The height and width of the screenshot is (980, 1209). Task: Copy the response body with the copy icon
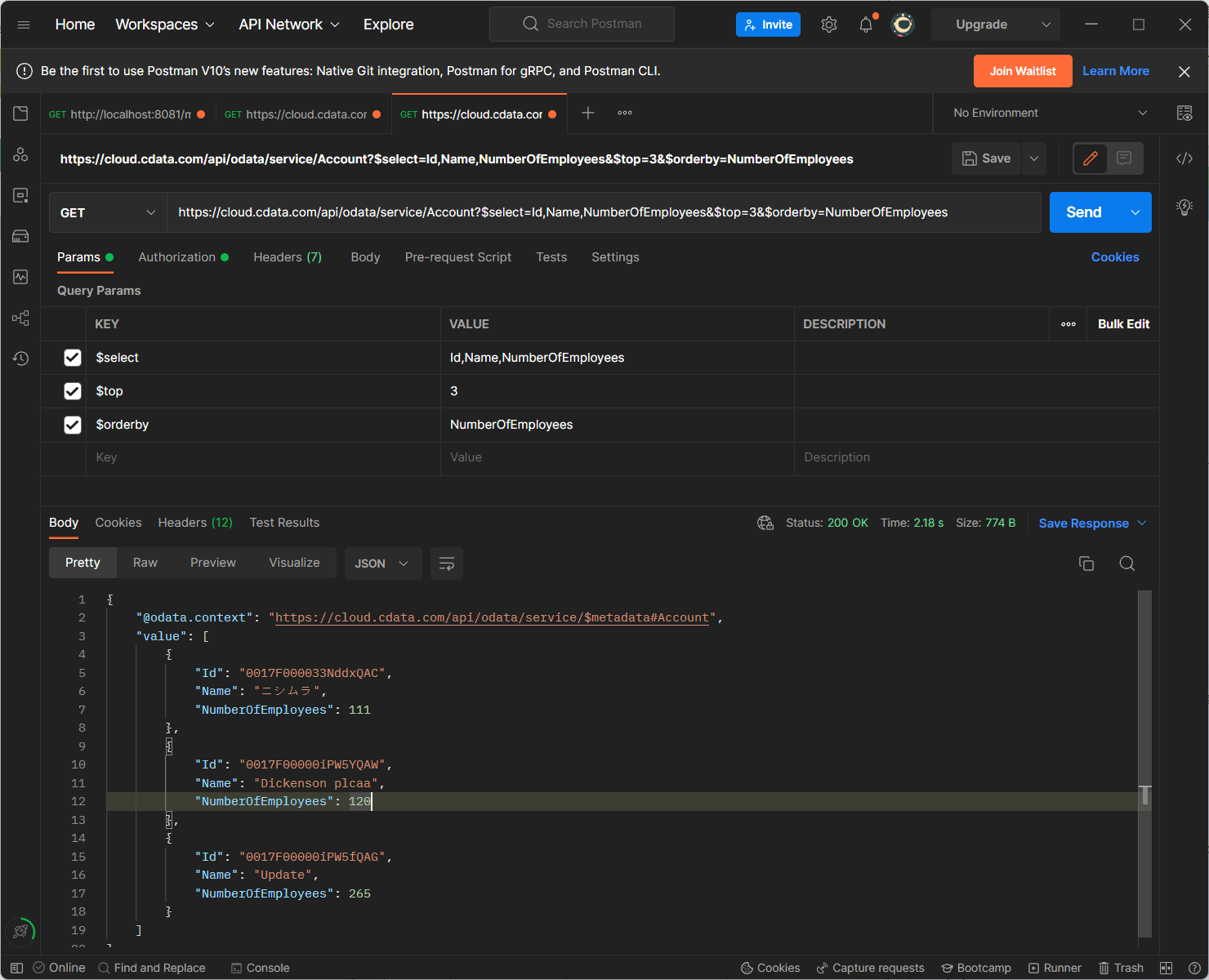[1086, 563]
